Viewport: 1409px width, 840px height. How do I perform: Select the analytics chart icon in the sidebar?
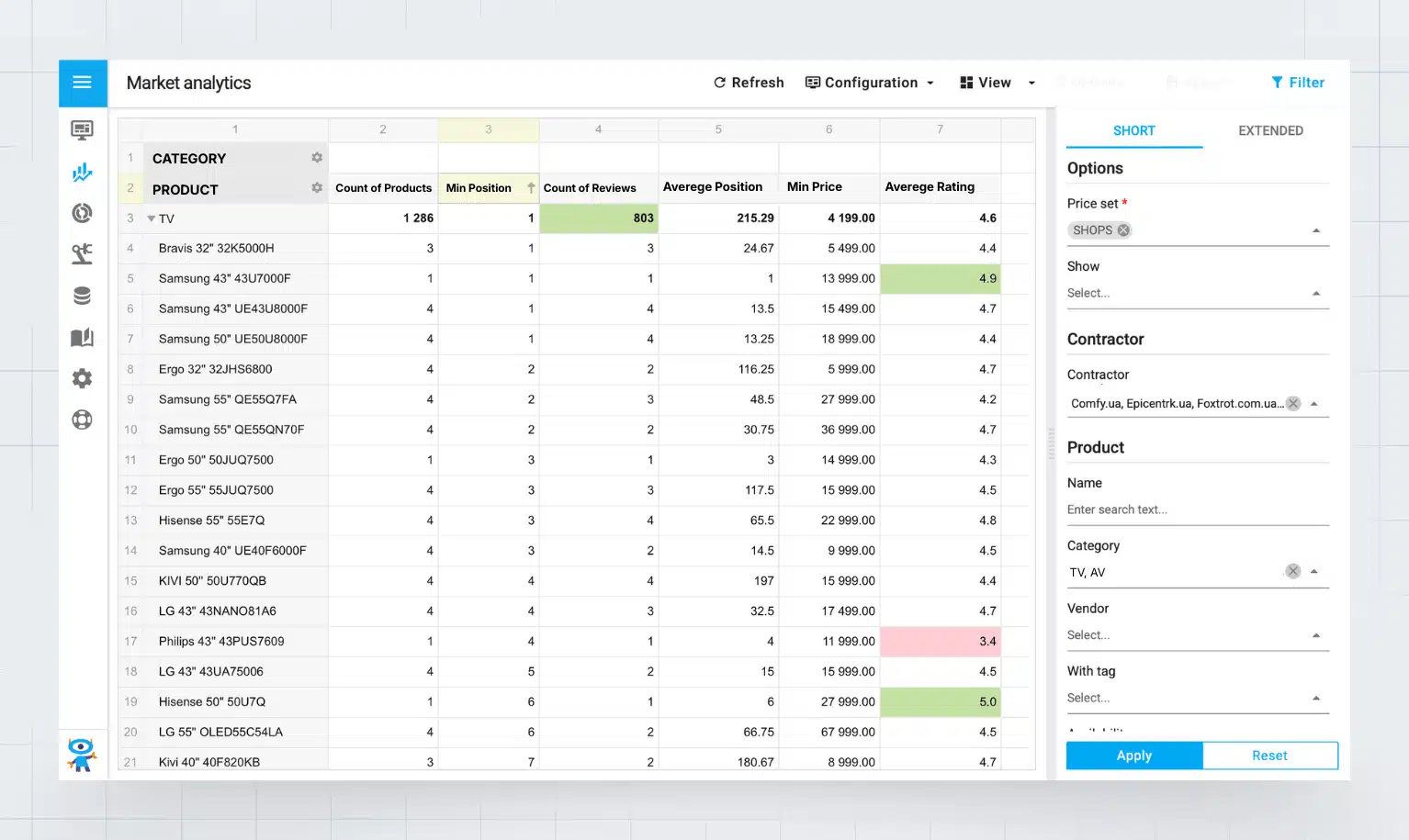coord(82,172)
